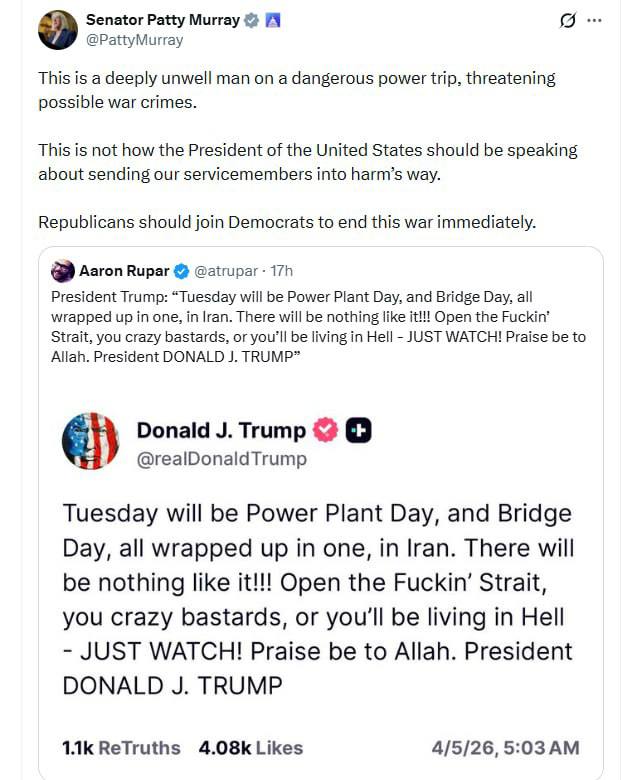Click the @atrupar handle

pyautogui.click(x=226, y=271)
